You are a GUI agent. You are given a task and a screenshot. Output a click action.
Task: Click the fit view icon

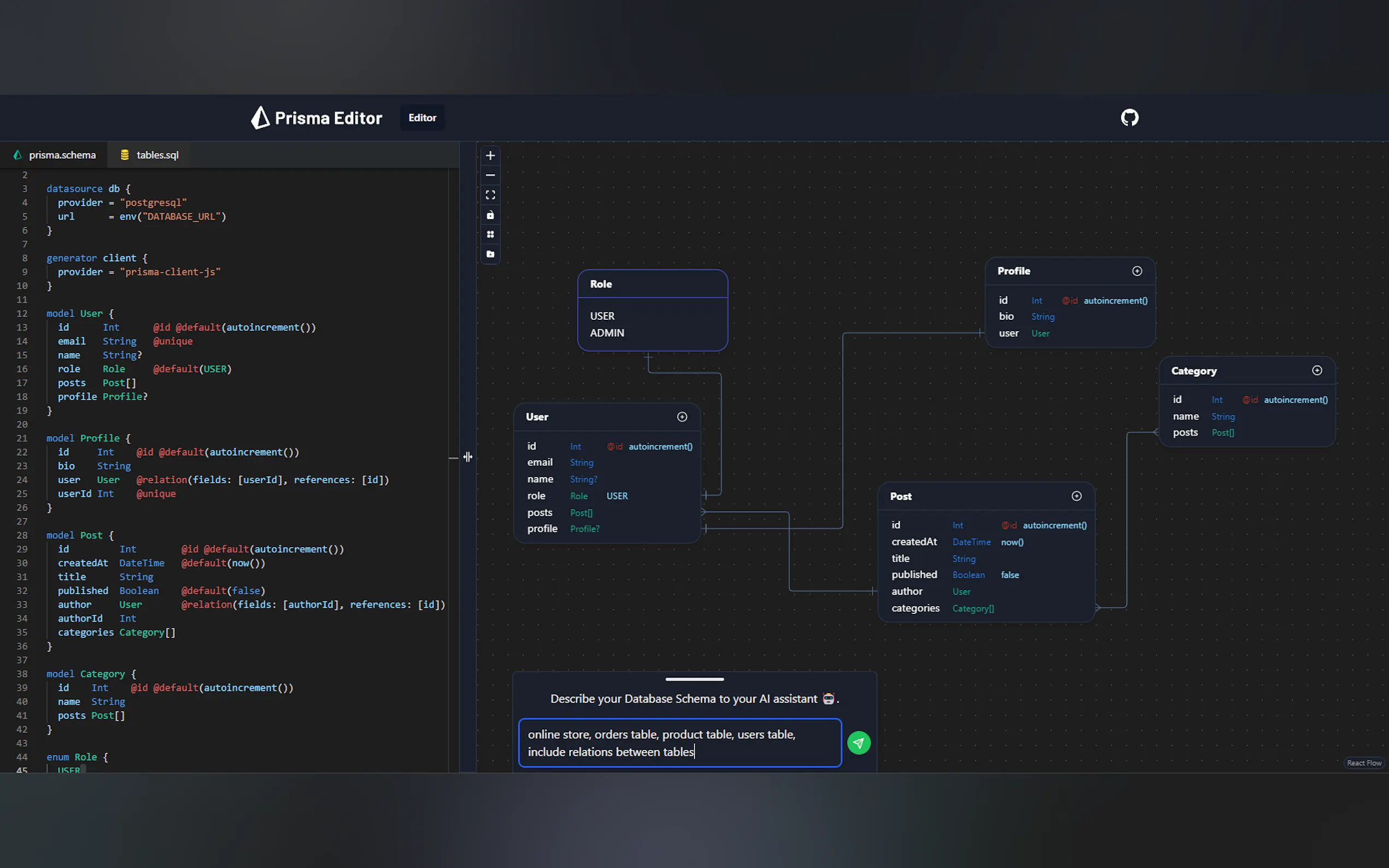coord(490,195)
